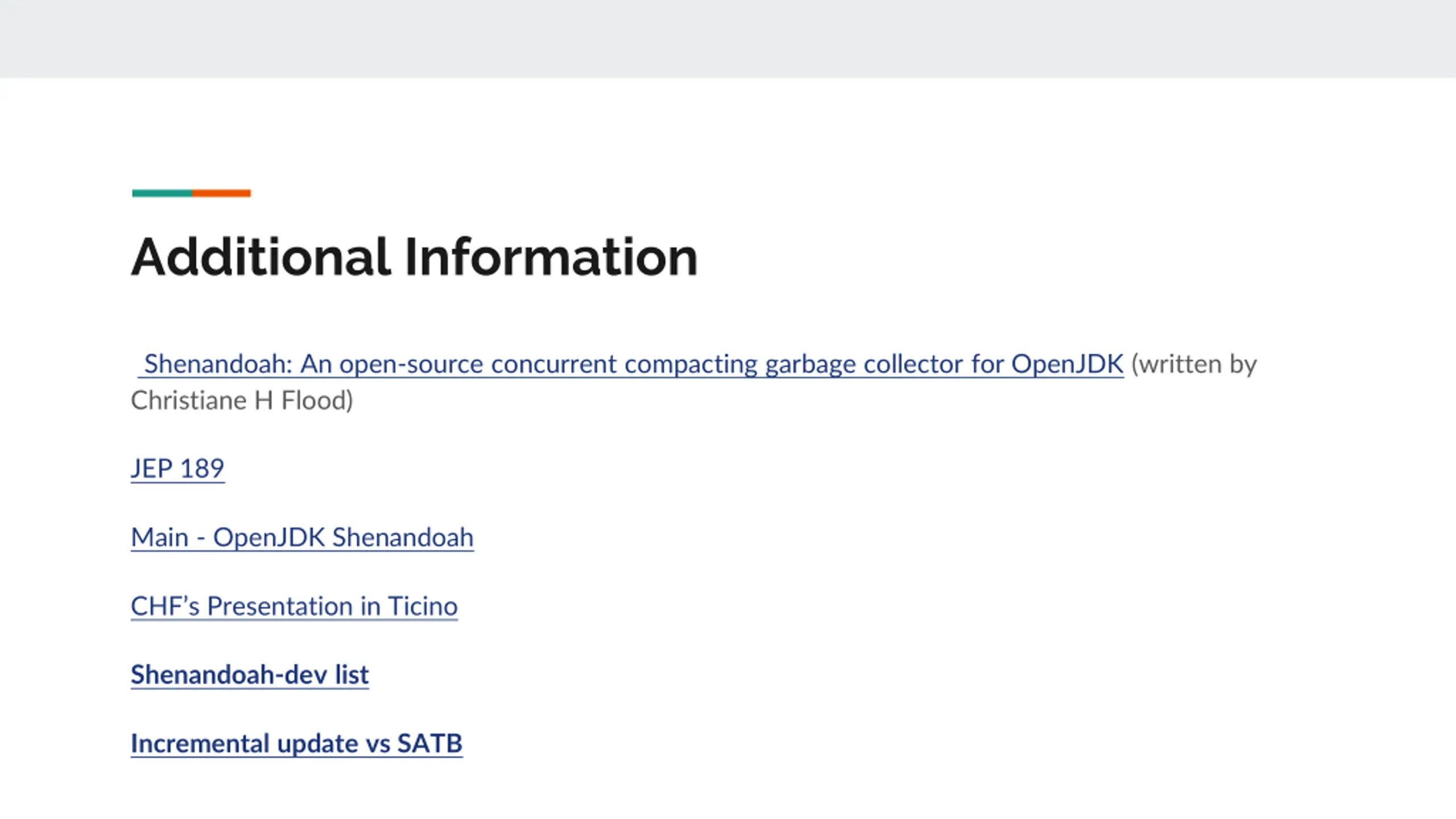This screenshot has width=1456, height=819.
Task: Click the gray banner at slide top
Action: pyautogui.click(x=728, y=39)
